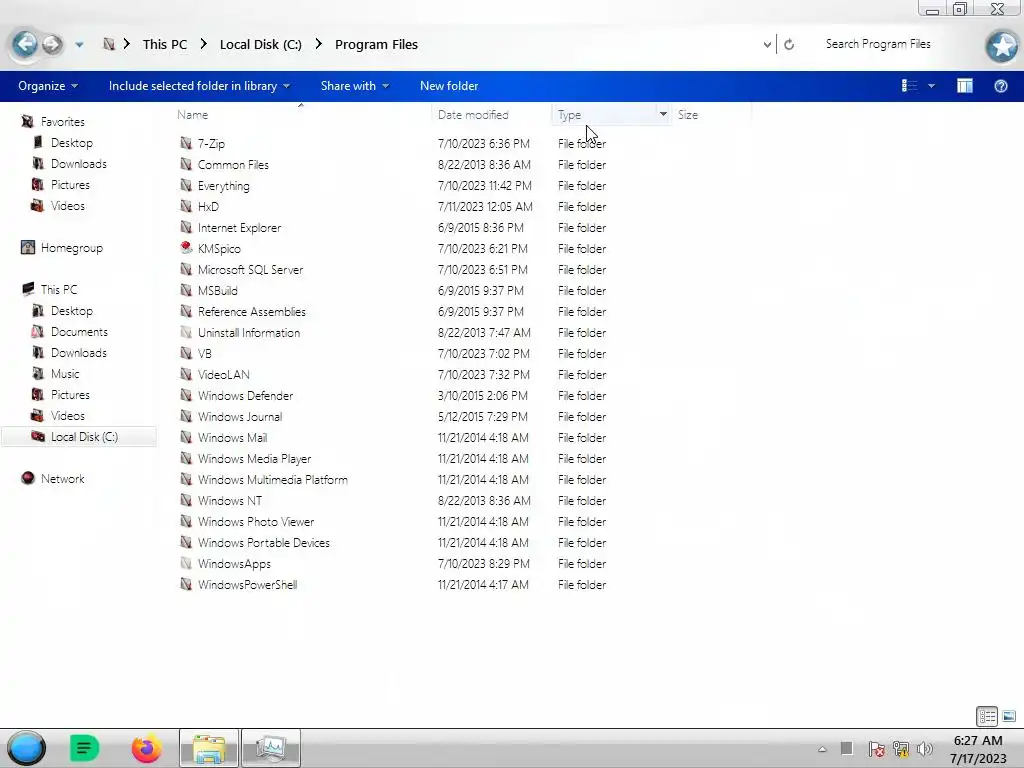
Task: Select the Windows Defender folder icon
Action: [x=186, y=395]
